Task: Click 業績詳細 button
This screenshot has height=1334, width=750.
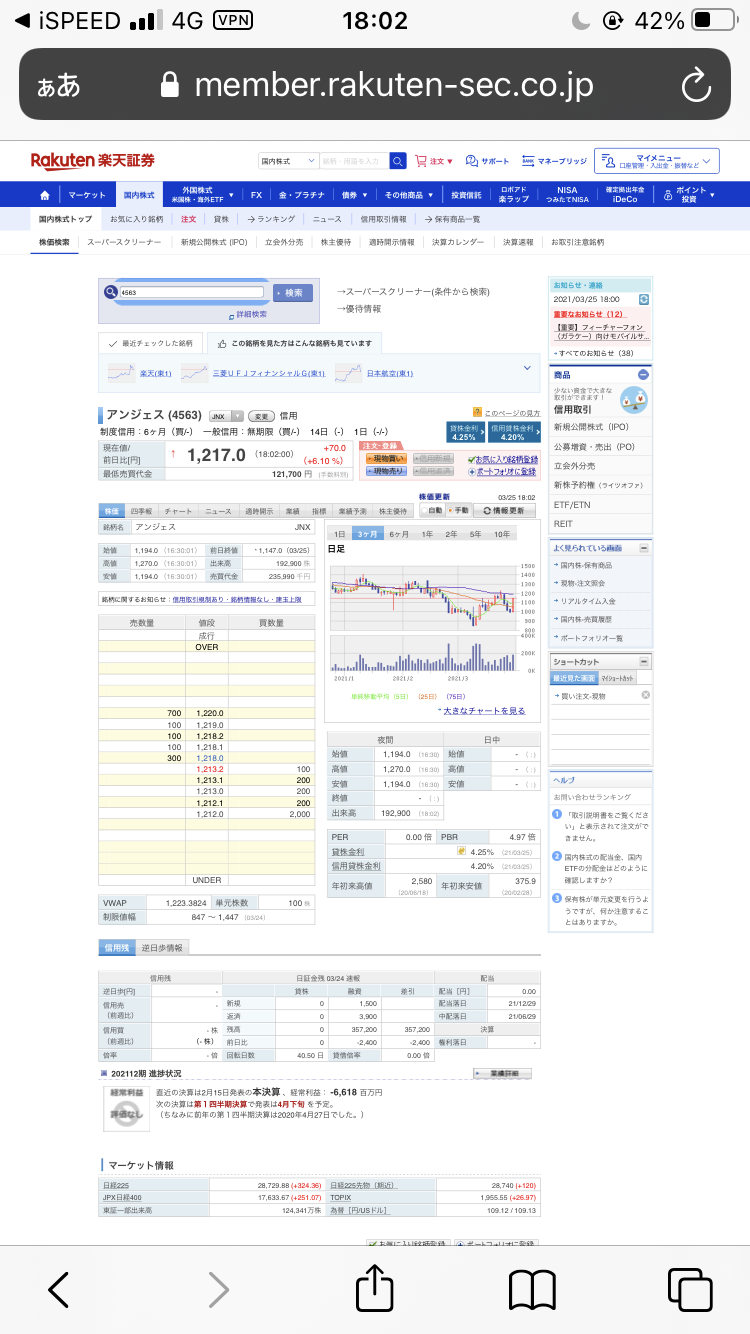Action: tap(502, 1073)
